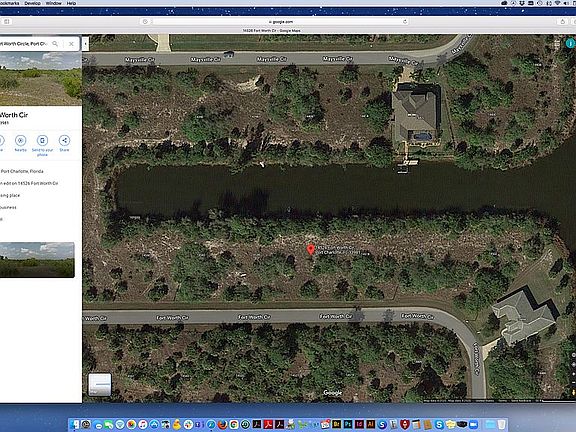Switch map layer with bottom-left thumbnail
Screen dimensions: 576x432
tap(100, 385)
